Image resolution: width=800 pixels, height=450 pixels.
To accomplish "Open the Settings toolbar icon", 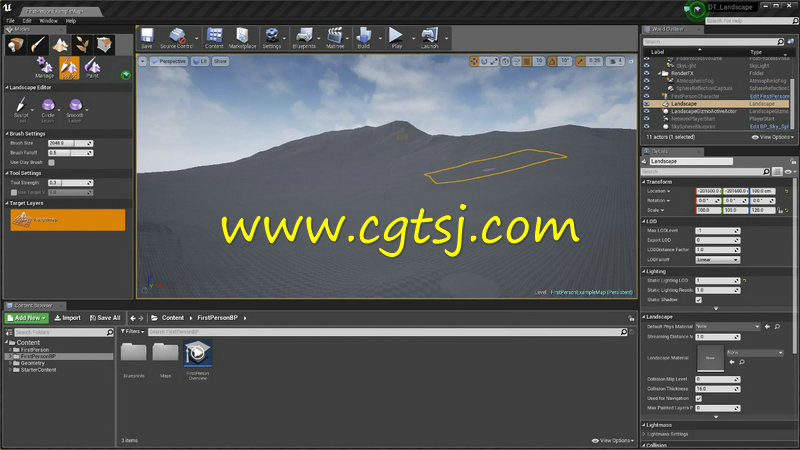I will [x=272, y=38].
